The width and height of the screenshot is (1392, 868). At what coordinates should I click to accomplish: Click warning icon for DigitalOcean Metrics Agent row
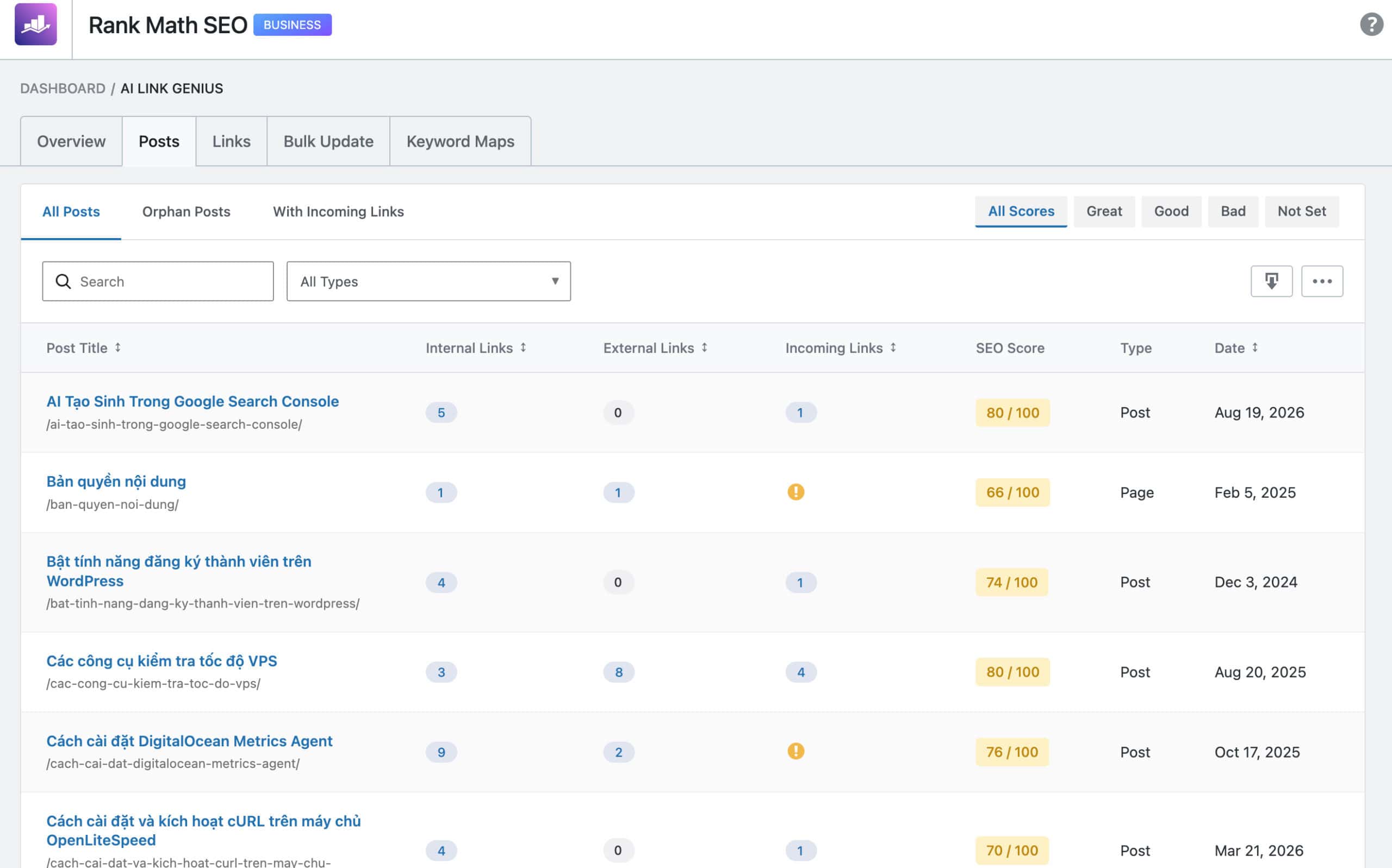(x=796, y=751)
